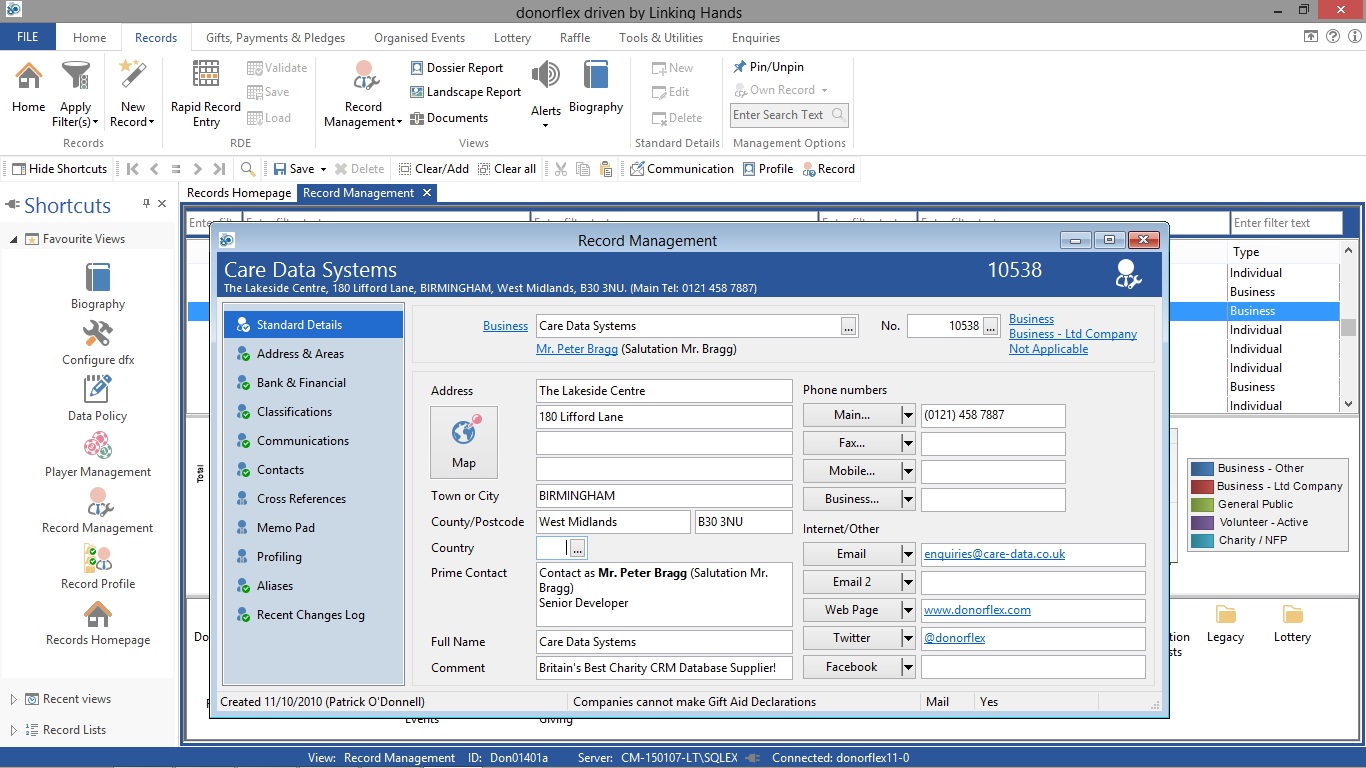Open the Dossier Report view
1366x768 pixels.
tap(457, 68)
